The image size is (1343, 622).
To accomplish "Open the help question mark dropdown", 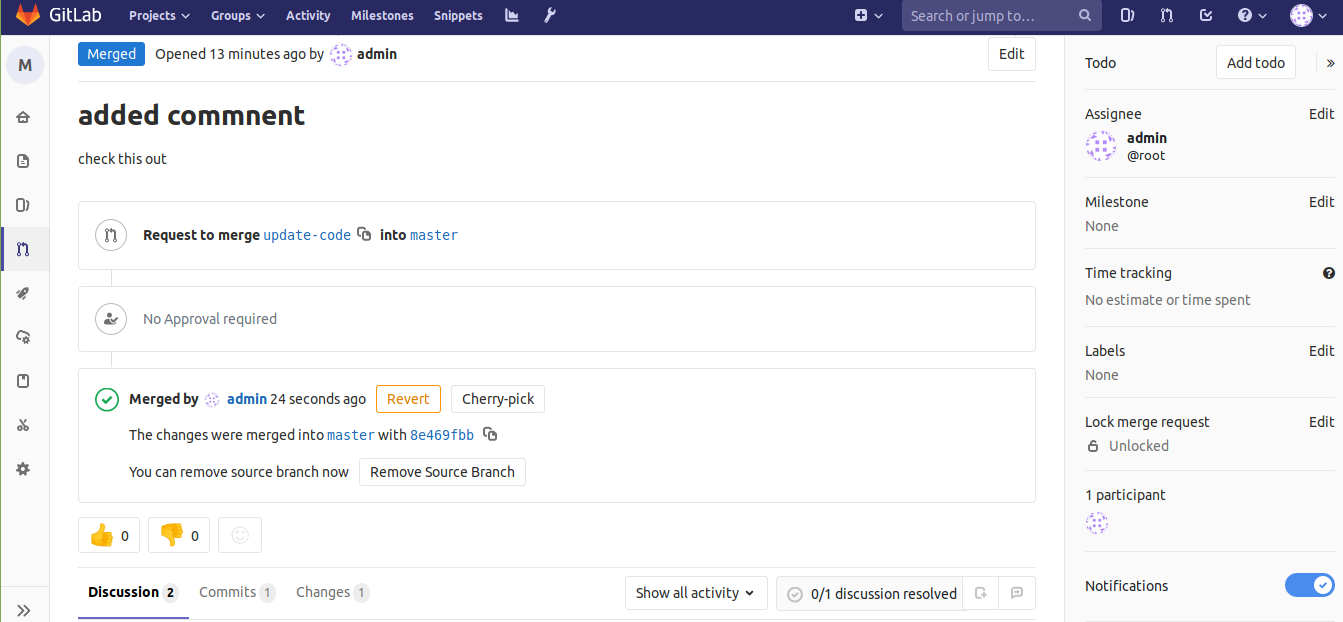I will pos(1252,16).
